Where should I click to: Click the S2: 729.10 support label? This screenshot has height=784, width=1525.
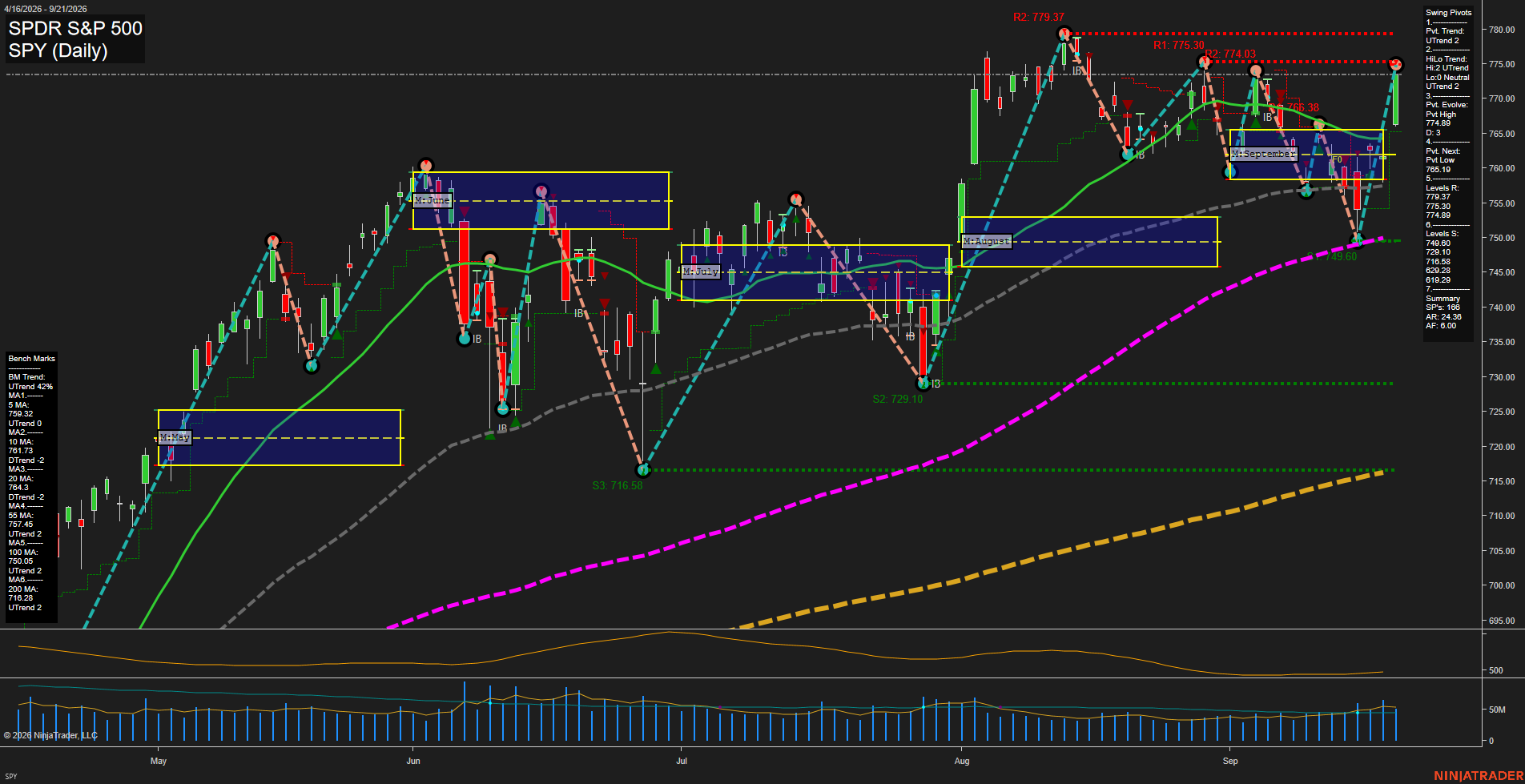coord(897,399)
